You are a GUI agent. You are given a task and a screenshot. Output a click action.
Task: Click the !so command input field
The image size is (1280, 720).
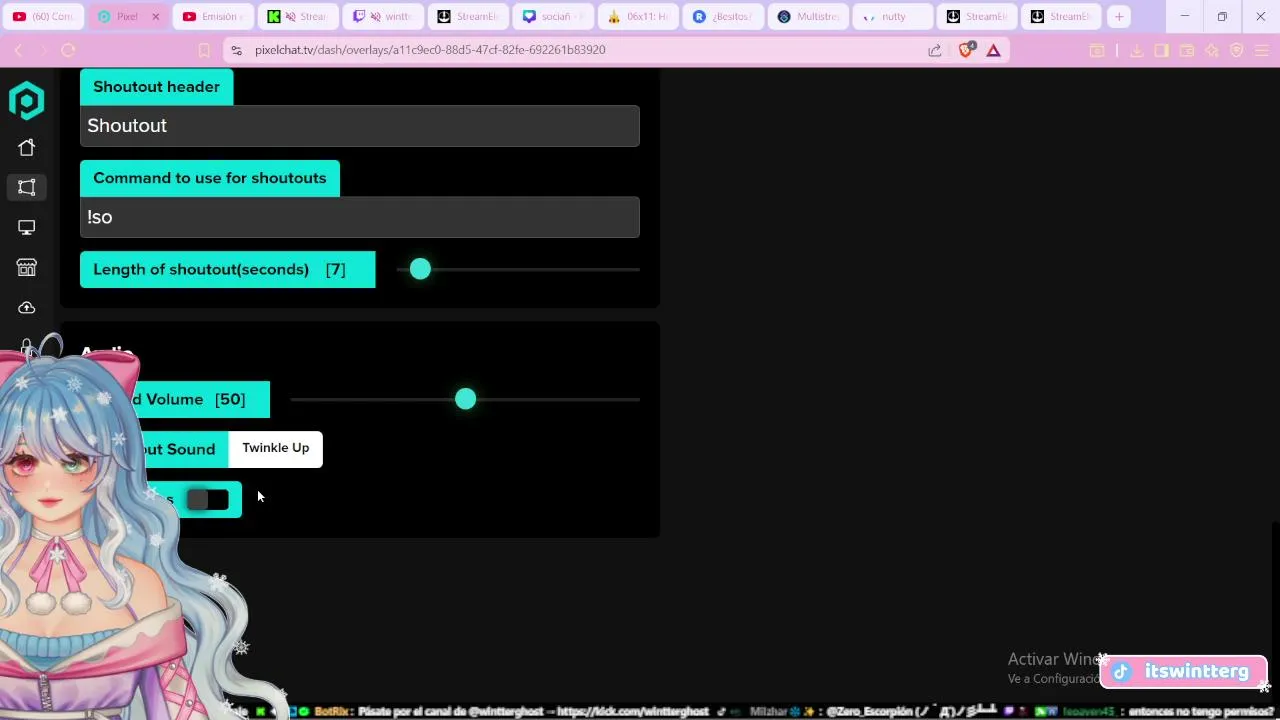[x=360, y=217]
